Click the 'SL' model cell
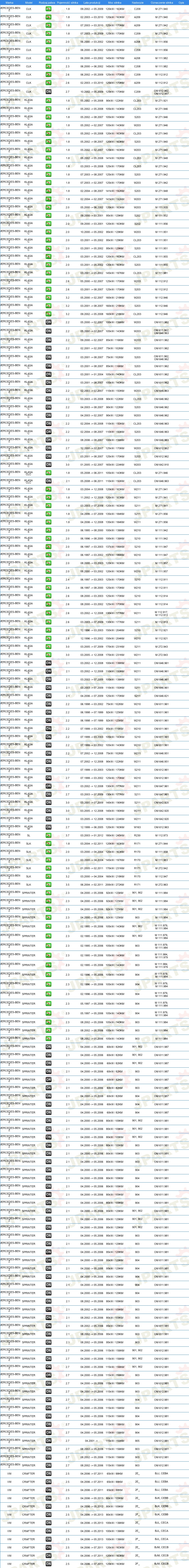The image size is (189, 1568). coord(29,836)
